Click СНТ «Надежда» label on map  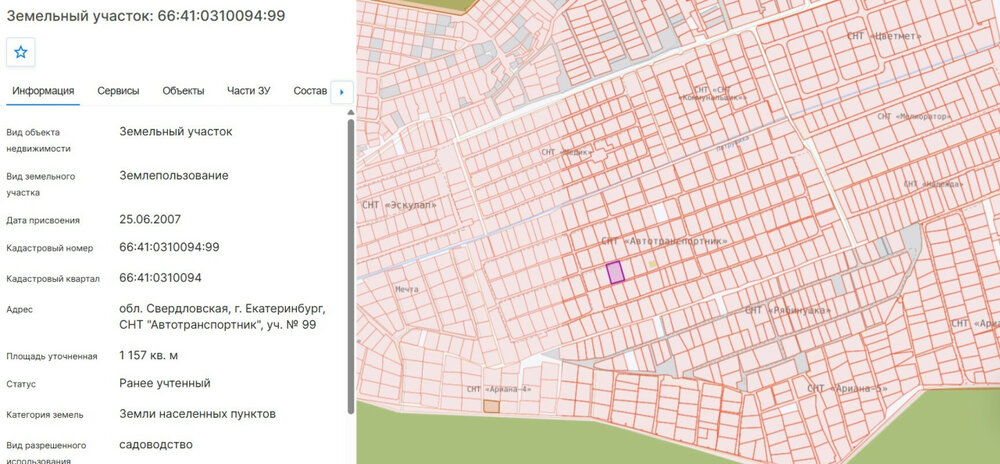933,184
